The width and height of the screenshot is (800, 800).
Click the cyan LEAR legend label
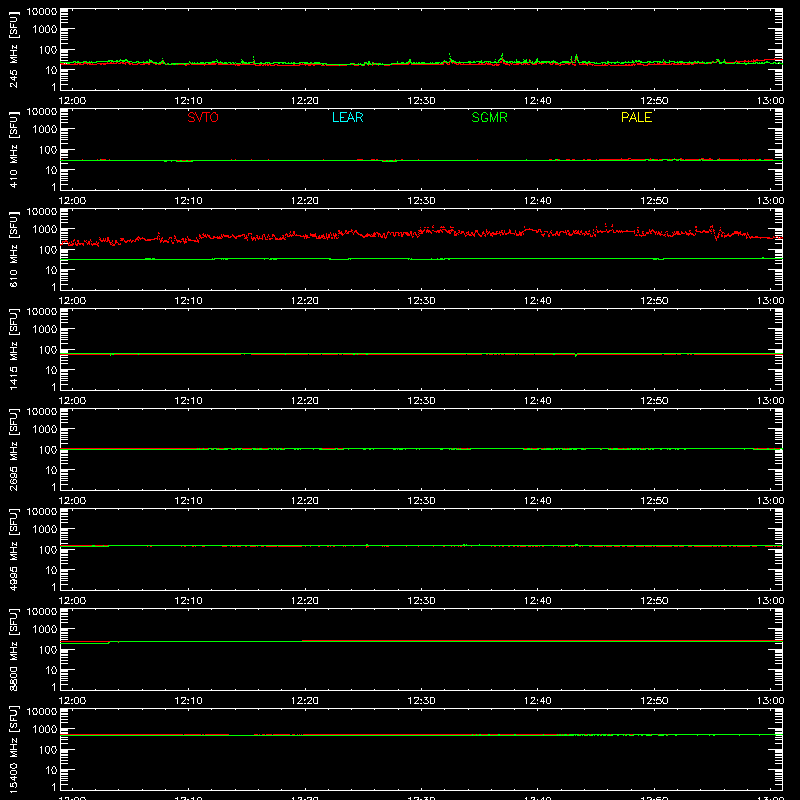(x=347, y=117)
